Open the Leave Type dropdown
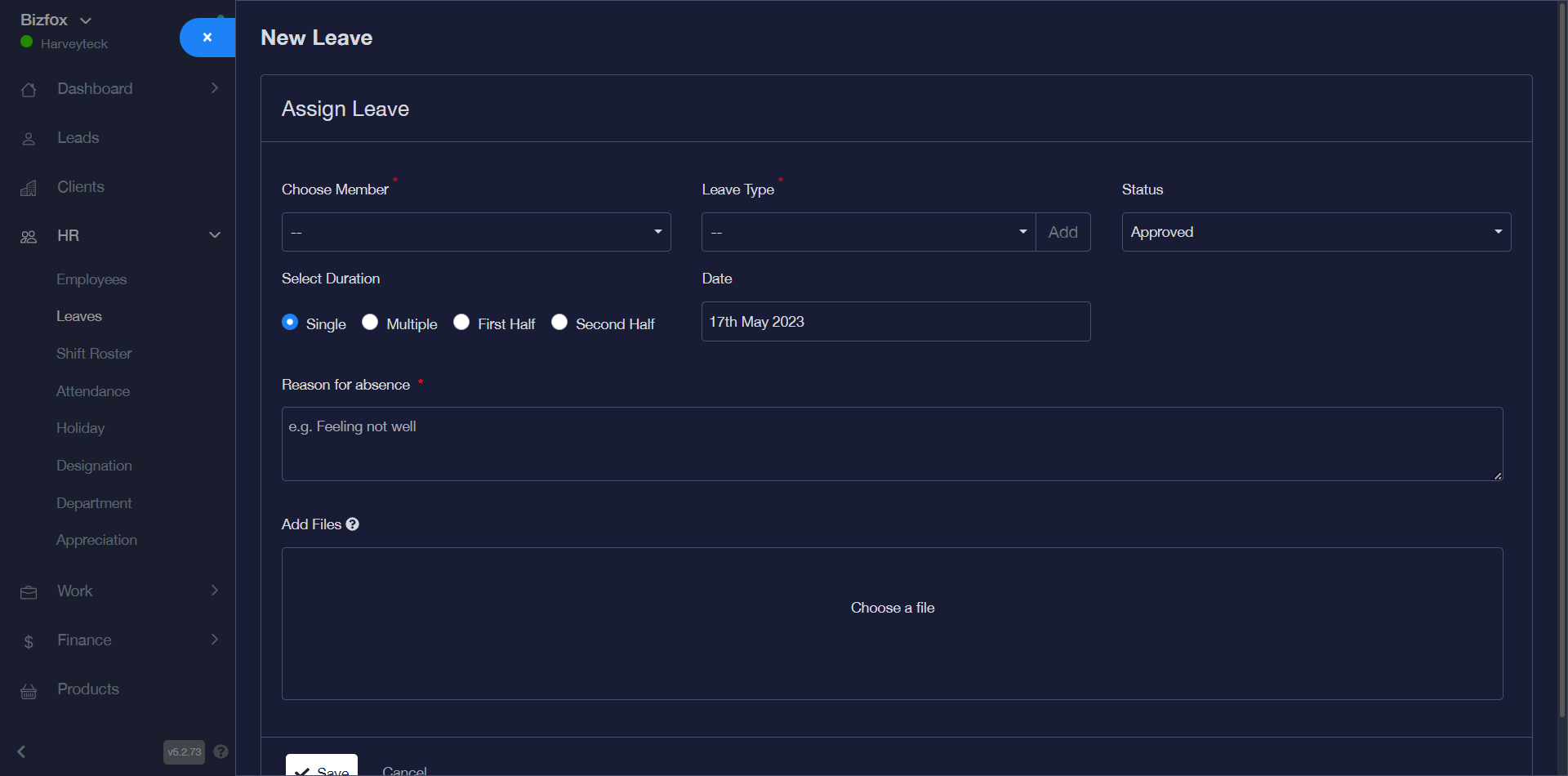The width and height of the screenshot is (1568, 776). pos(867,232)
